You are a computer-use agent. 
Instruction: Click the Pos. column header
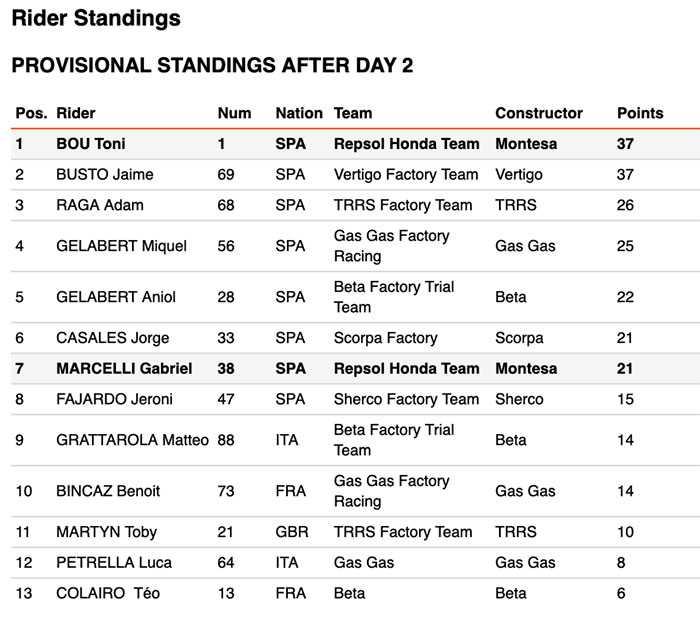31,113
